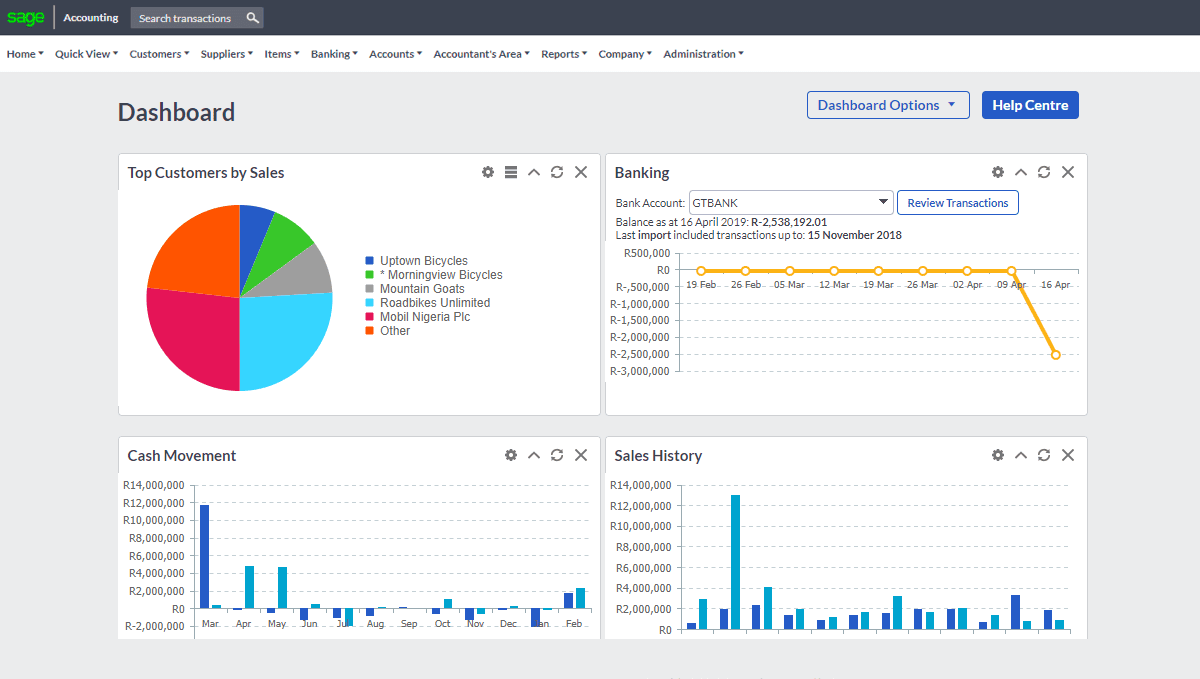Refresh the Cash Movement widget
Image resolution: width=1200 pixels, height=679 pixels.
click(556, 455)
